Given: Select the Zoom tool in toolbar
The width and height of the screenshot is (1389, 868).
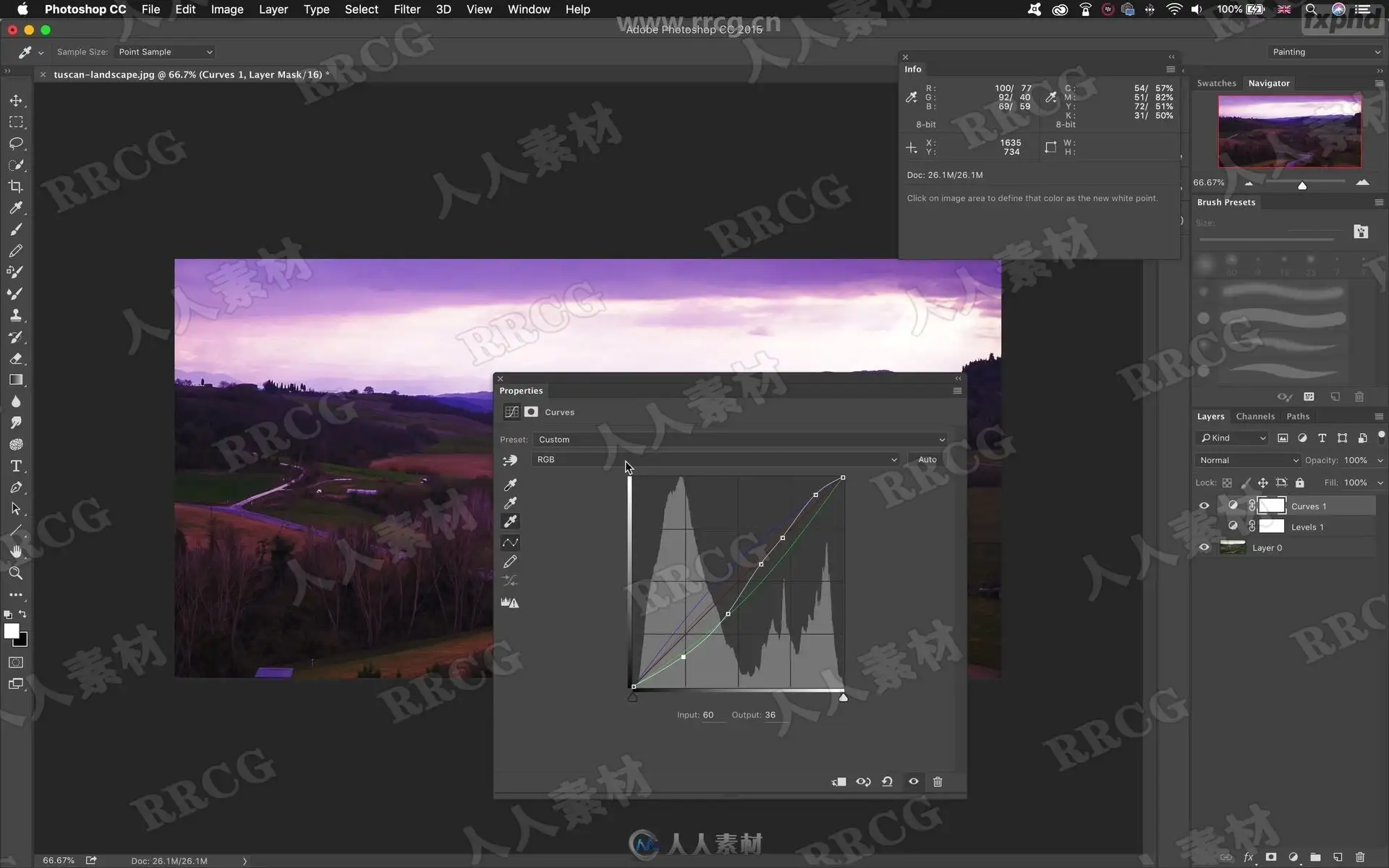Looking at the screenshot, I should click(16, 573).
